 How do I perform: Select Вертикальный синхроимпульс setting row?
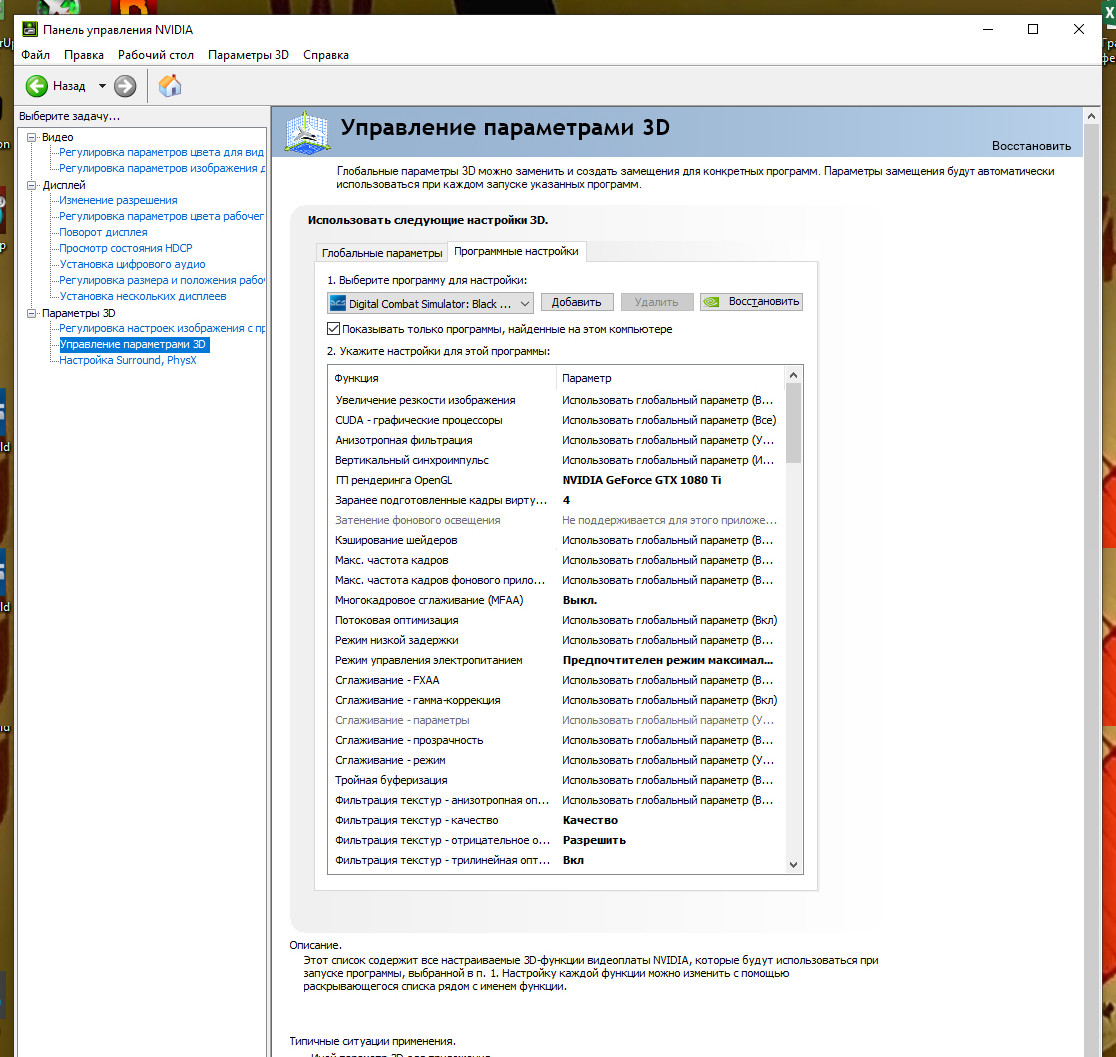point(557,460)
